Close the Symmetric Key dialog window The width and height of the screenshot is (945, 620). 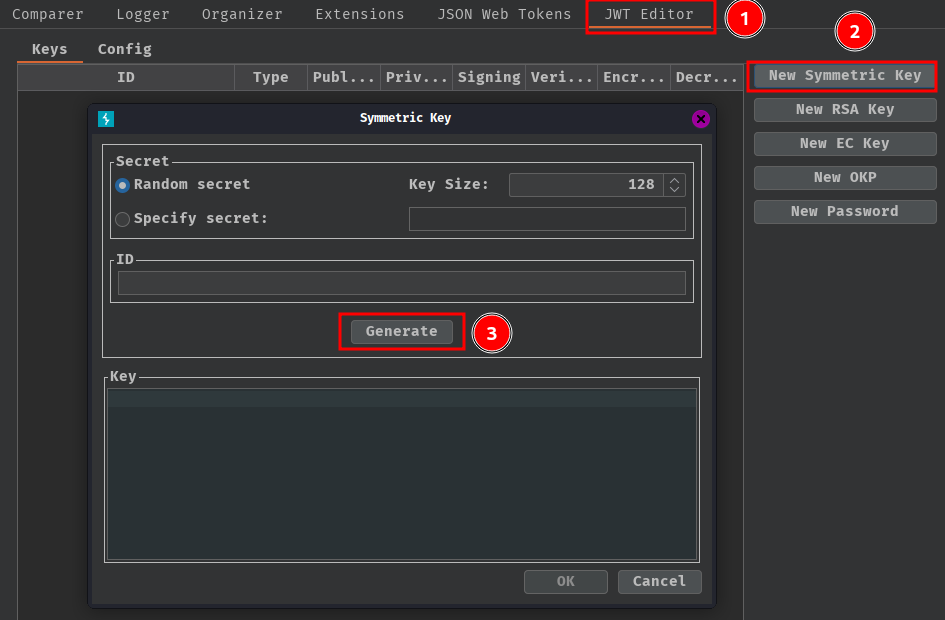point(700,119)
